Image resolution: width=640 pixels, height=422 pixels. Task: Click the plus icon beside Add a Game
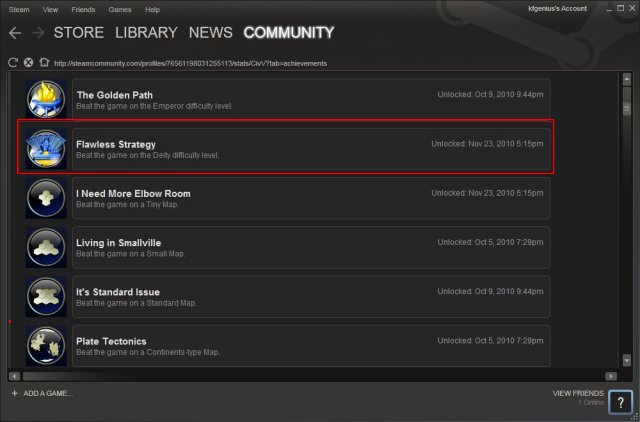click(x=15, y=393)
